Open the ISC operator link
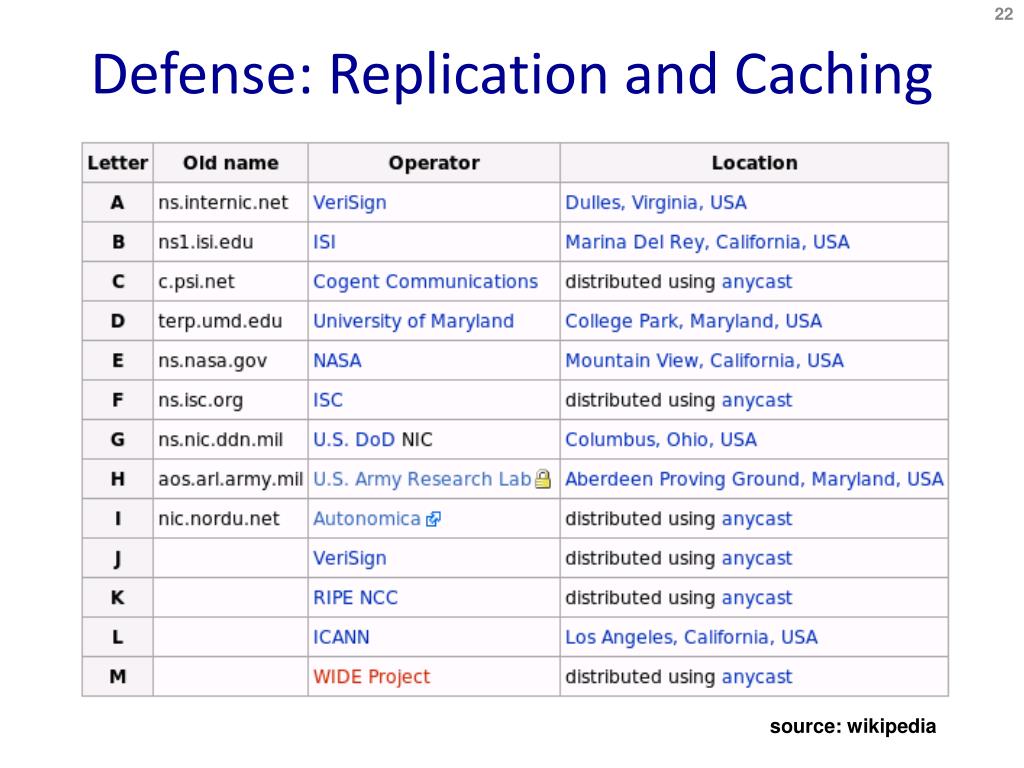Screen dimensions: 1024x768 tap(328, 400)
